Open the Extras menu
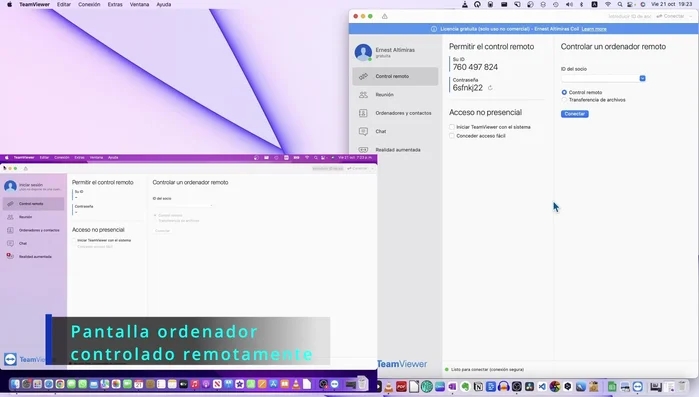This screenshot has height=397, width=699. coord(115,4)
